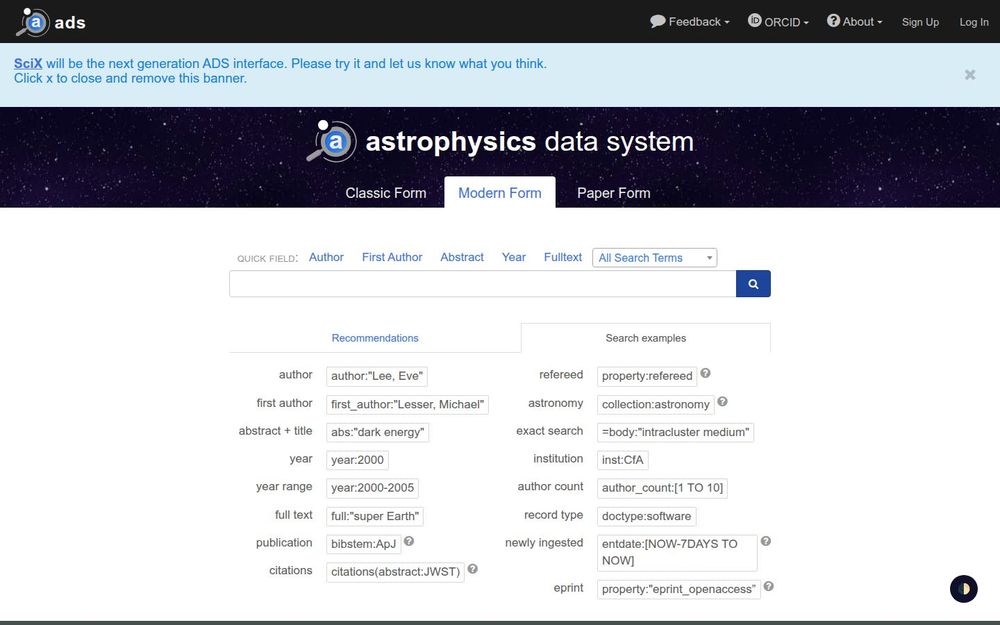The width and height of the screenshot is (1000, 625).
Task: Open the All Search Terms dropdown
Action: pyautogui.click(x=654, y=258)
